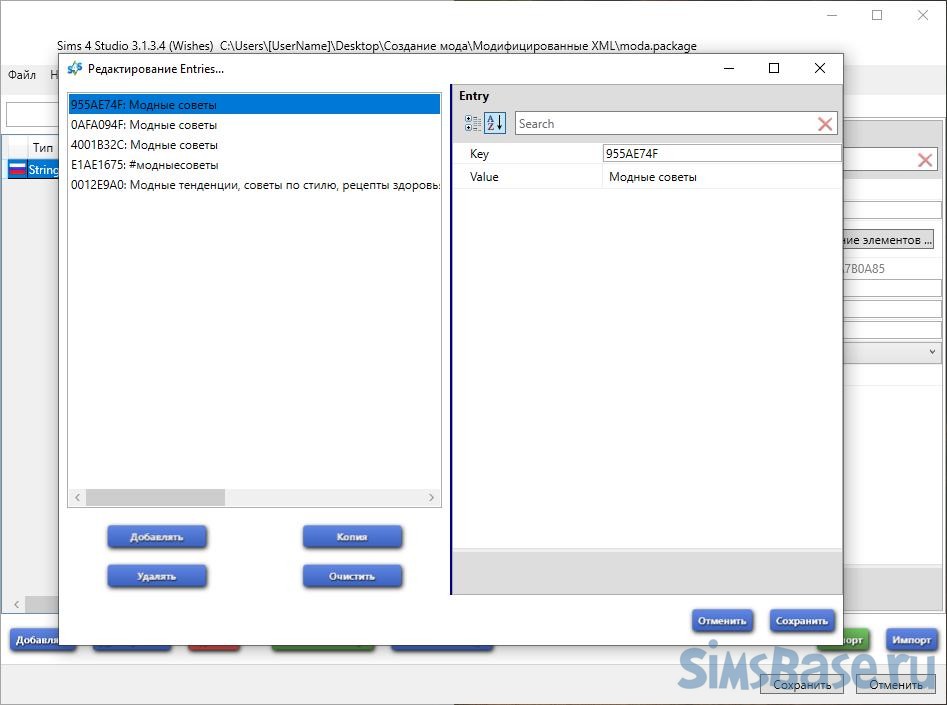947x705 pixels.
Task: Click the Sims 4 Studio dialog title icon
Action: (x=74, y=69)
